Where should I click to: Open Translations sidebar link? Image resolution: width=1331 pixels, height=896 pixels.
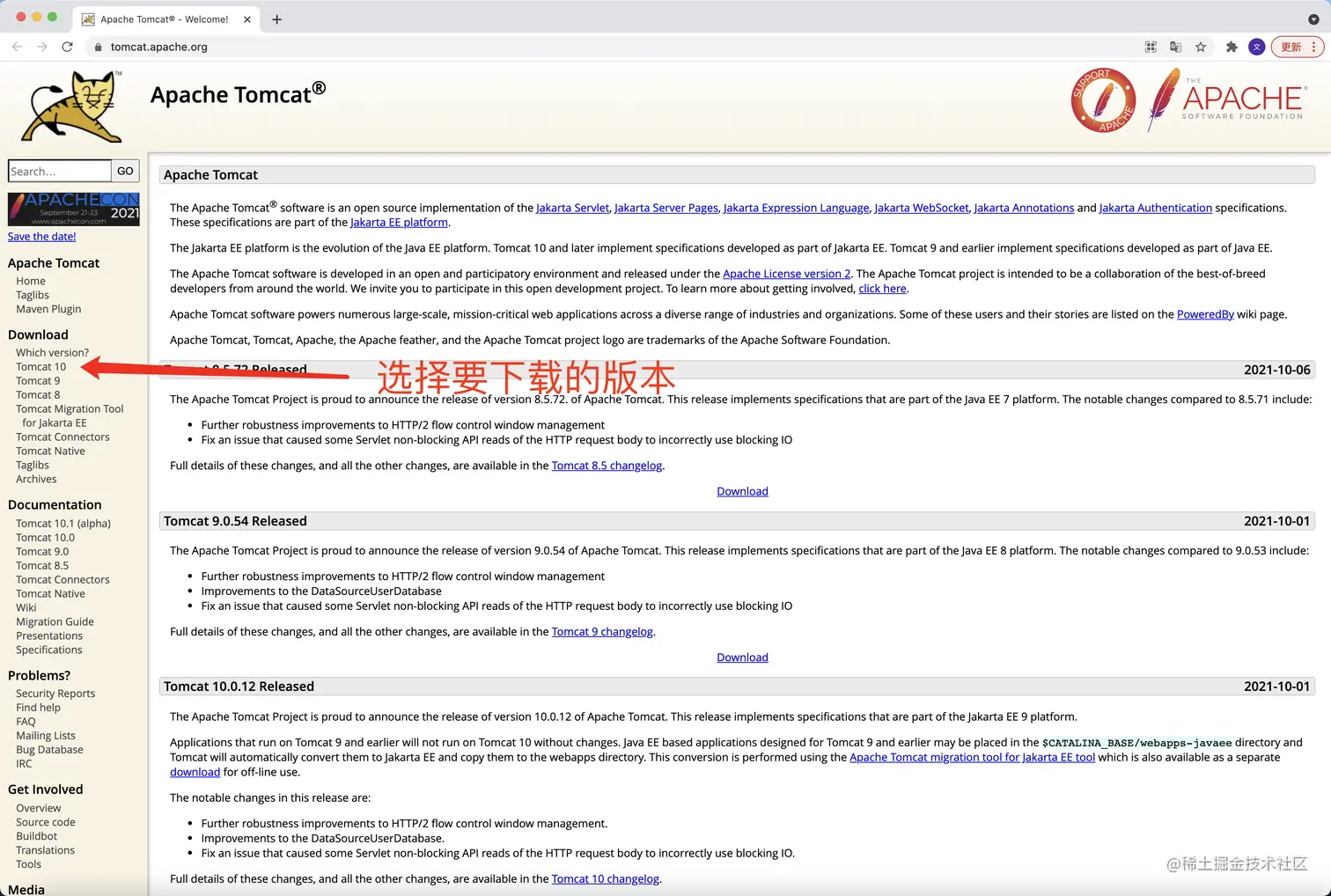46,851
